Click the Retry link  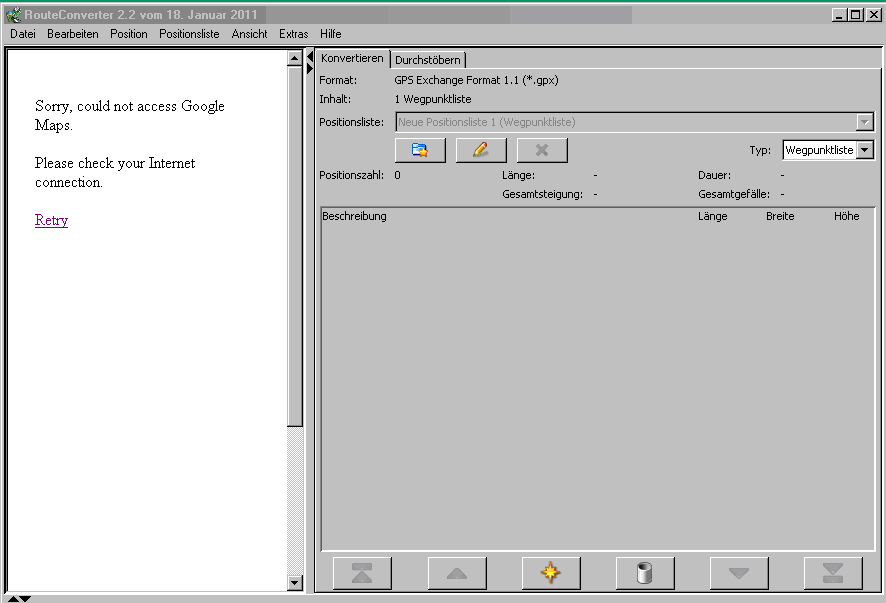[x=51, y=221]
